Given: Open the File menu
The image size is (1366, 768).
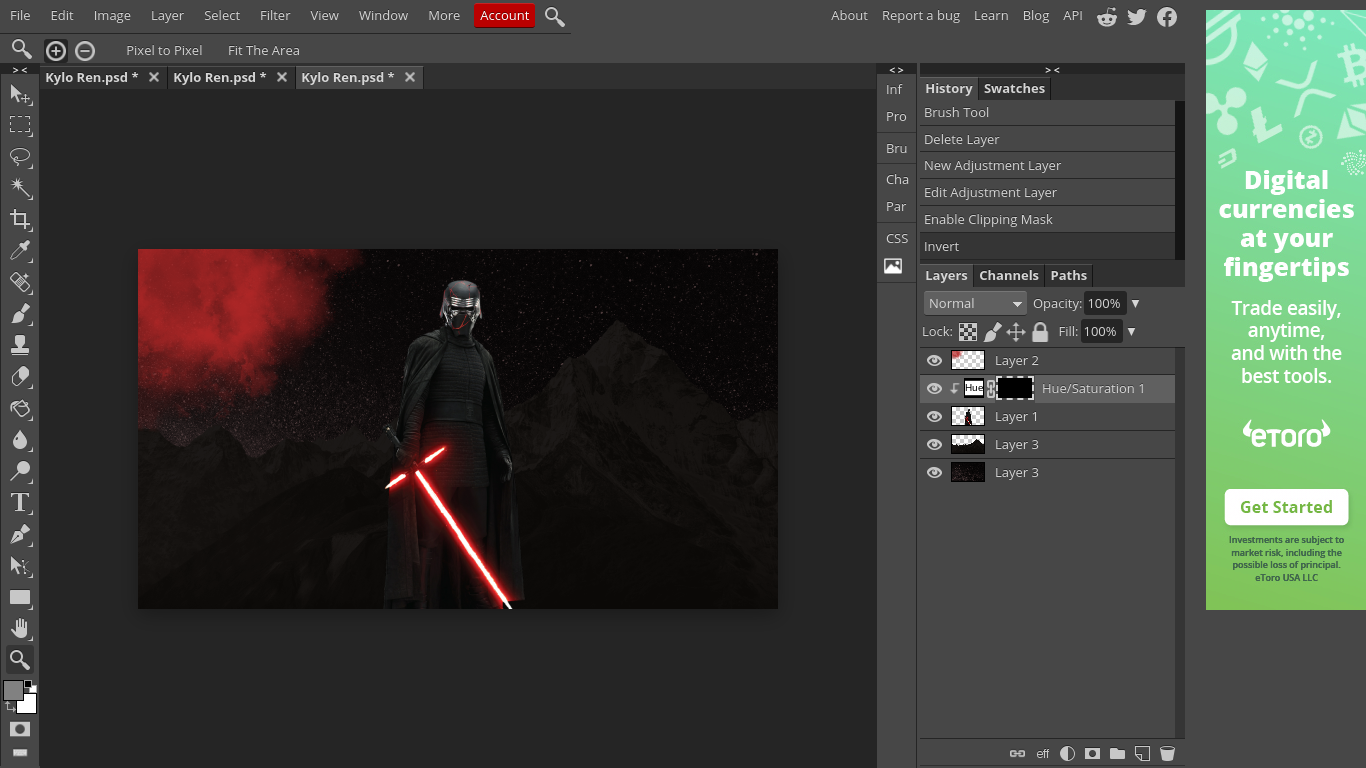Looking at the screenshot, I should tap(20, 15).
